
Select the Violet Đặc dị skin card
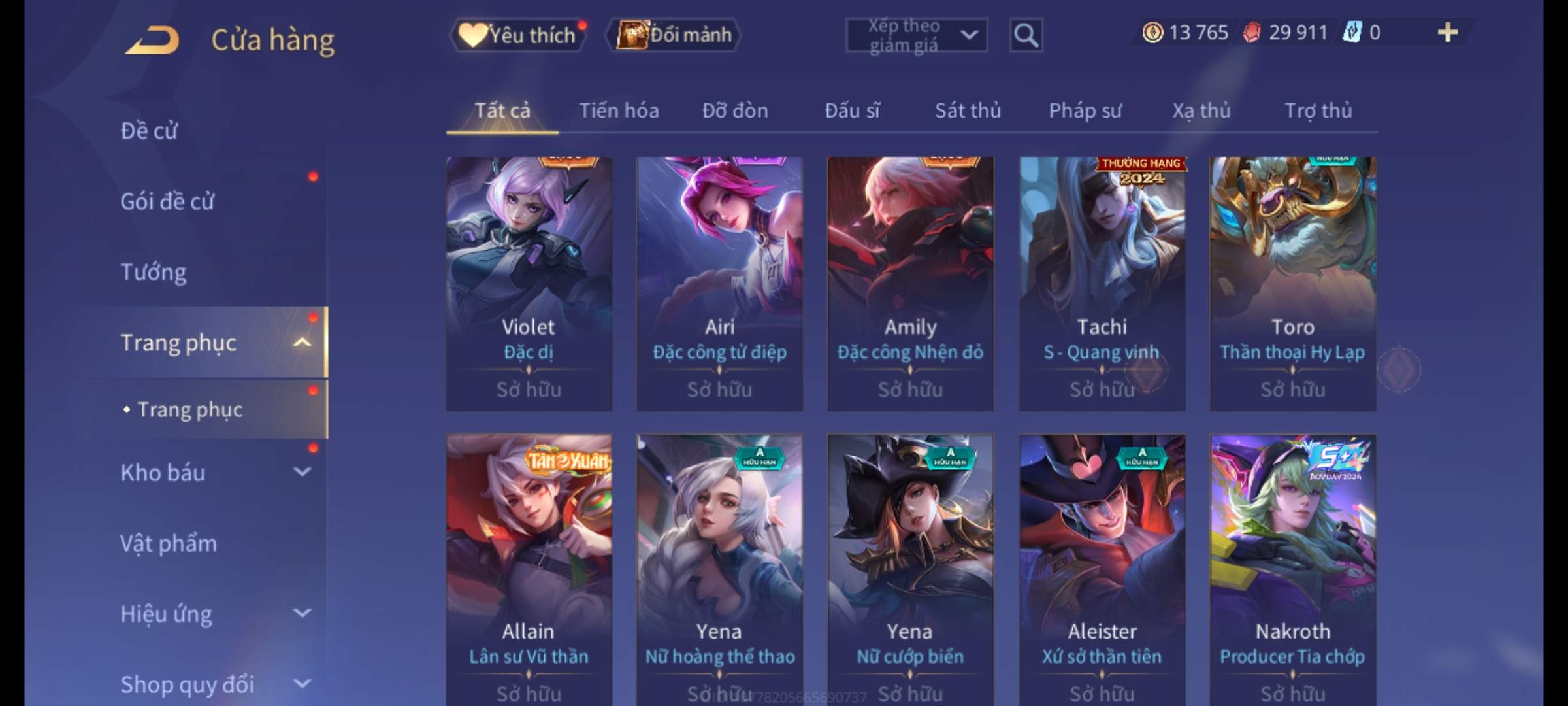point(529,284)
